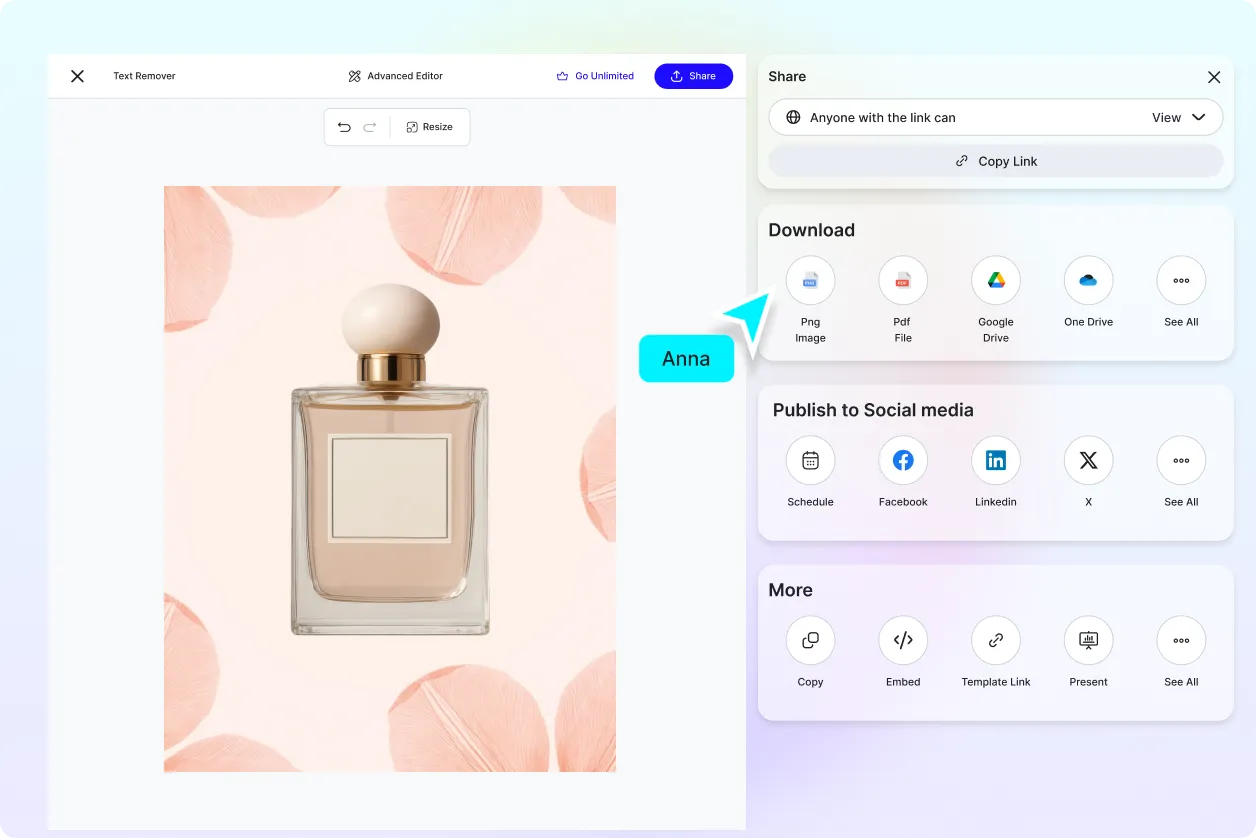The height and width of the screenshot is (838, 1256).
Task: Save the image to Google Drive
Action: point(995,280)
